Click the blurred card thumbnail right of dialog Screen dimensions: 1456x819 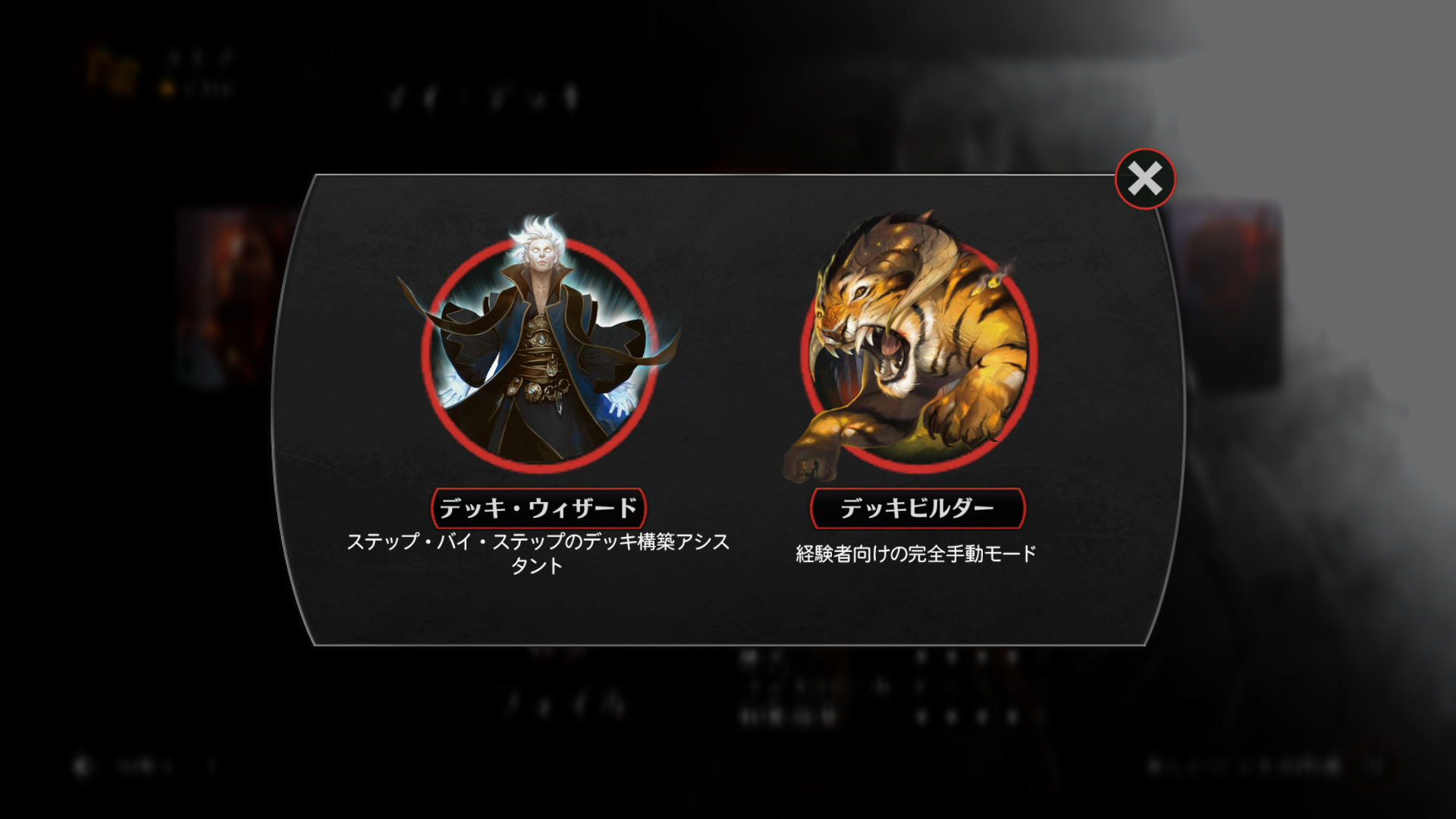pos(1228,296)
